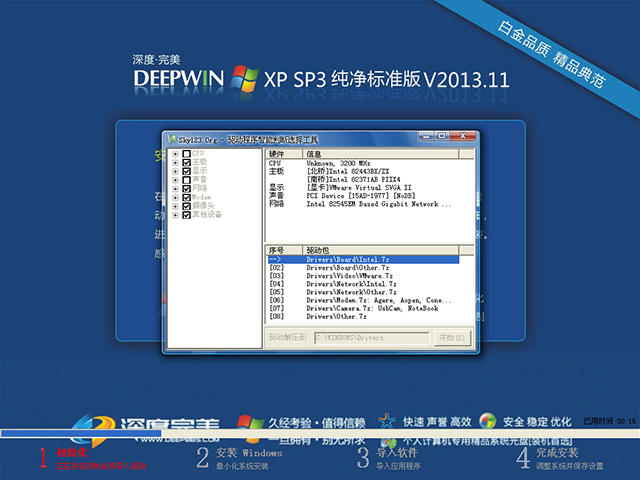Expand the Modem tree node
This screenshot has width=640, height=480.
(x=175, y=198)
